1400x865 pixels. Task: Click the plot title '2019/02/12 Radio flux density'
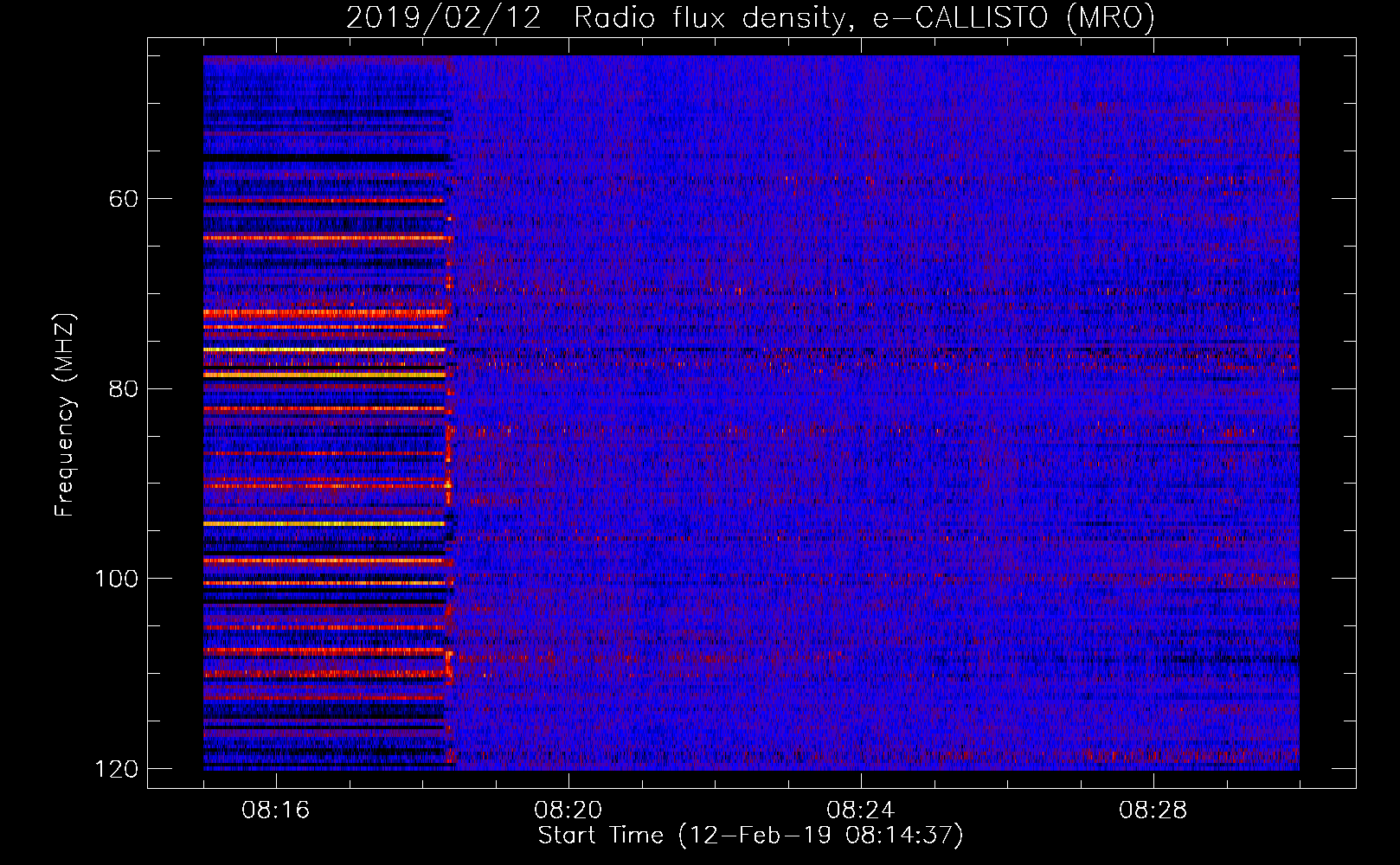[x=750, y=18]
